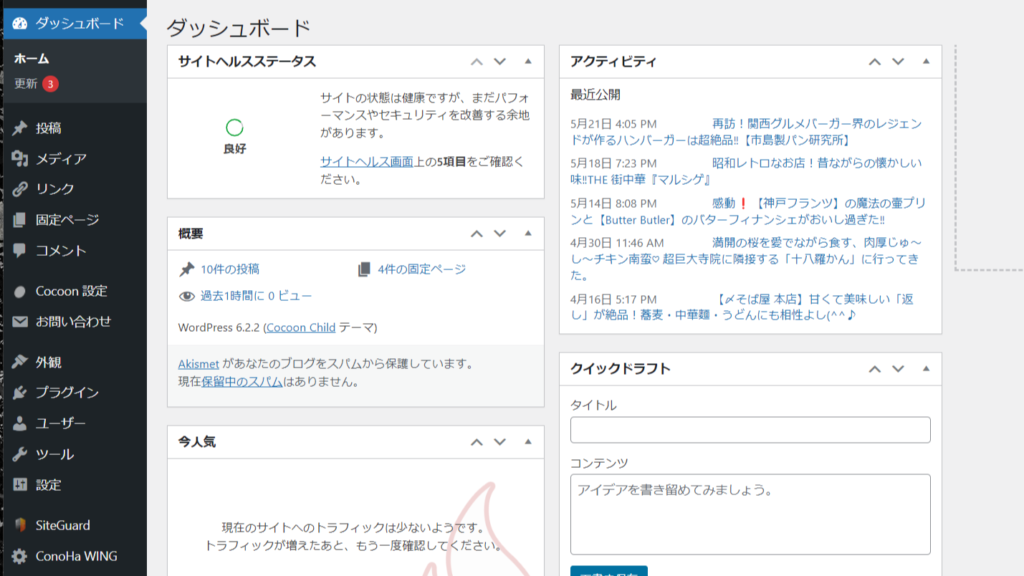1024x576 pixels.
Task: Open the Akismet link
Action: click(x=199, y=364)
